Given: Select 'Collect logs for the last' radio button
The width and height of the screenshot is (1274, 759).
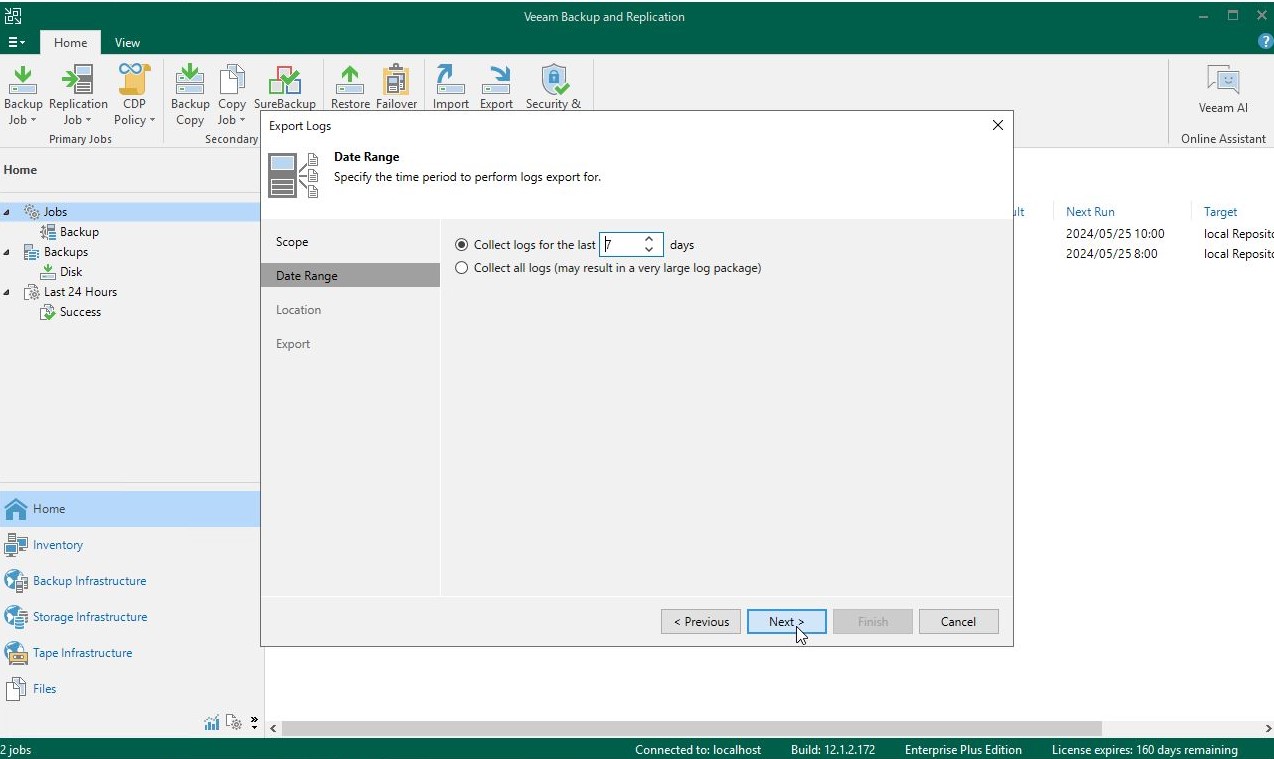Looking at the screenshot, I should tap(461, 245).
